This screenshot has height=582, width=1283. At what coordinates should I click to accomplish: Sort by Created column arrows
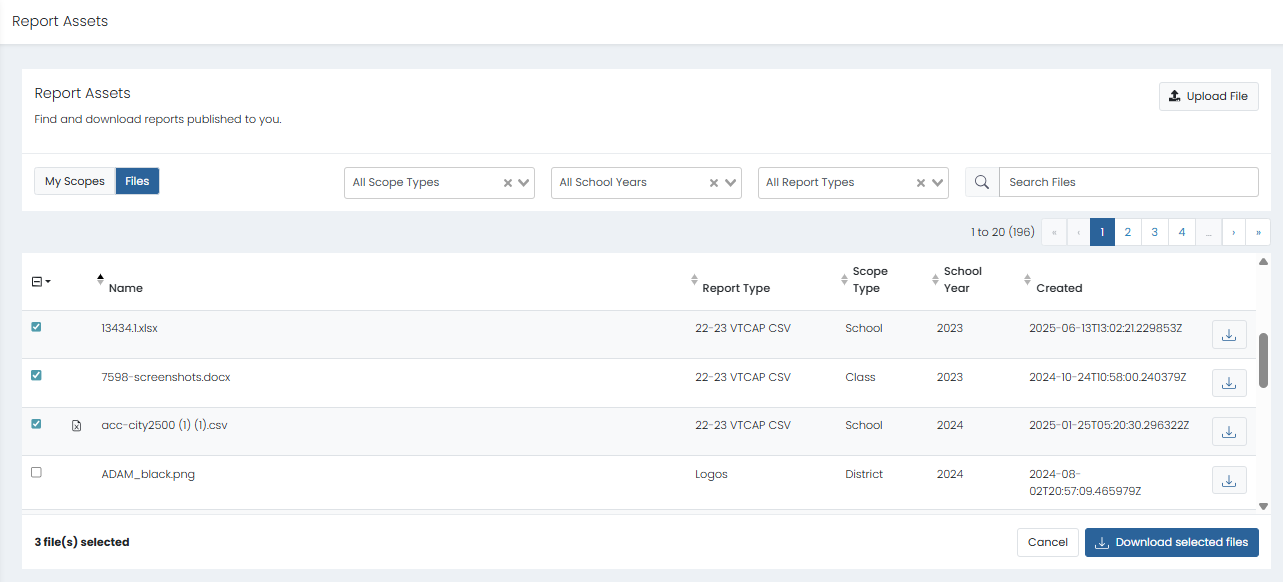pyautogui.click(x=1027, y=281)
